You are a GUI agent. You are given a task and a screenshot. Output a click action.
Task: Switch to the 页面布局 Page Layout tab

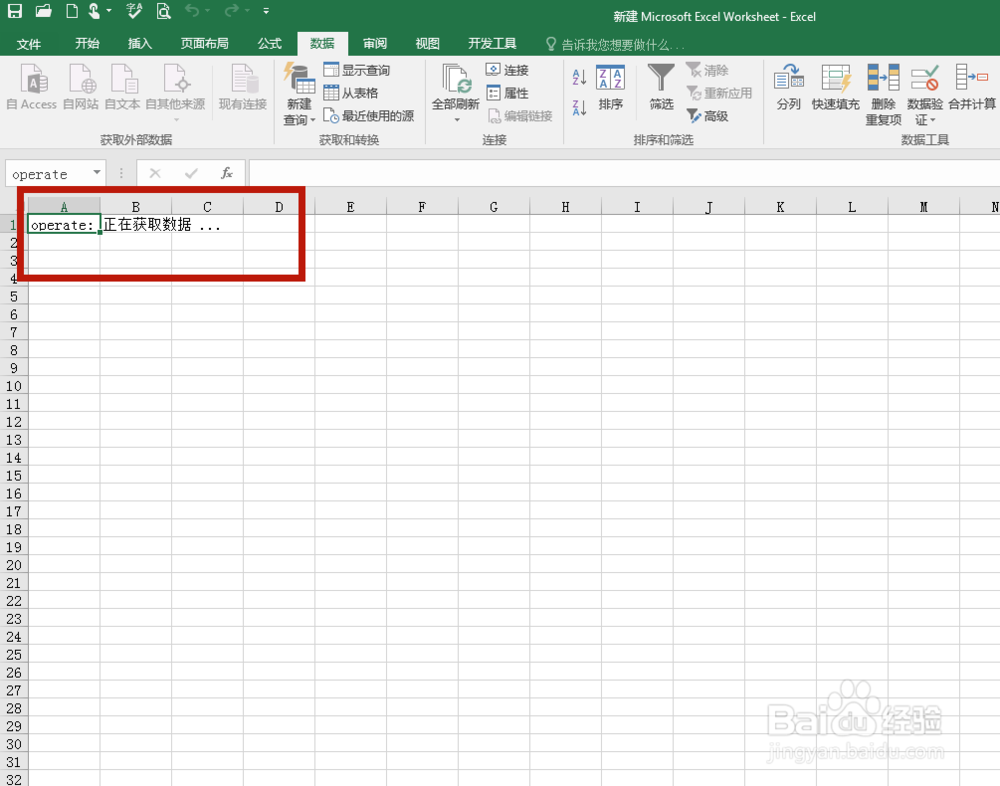[x=204, y=43]
